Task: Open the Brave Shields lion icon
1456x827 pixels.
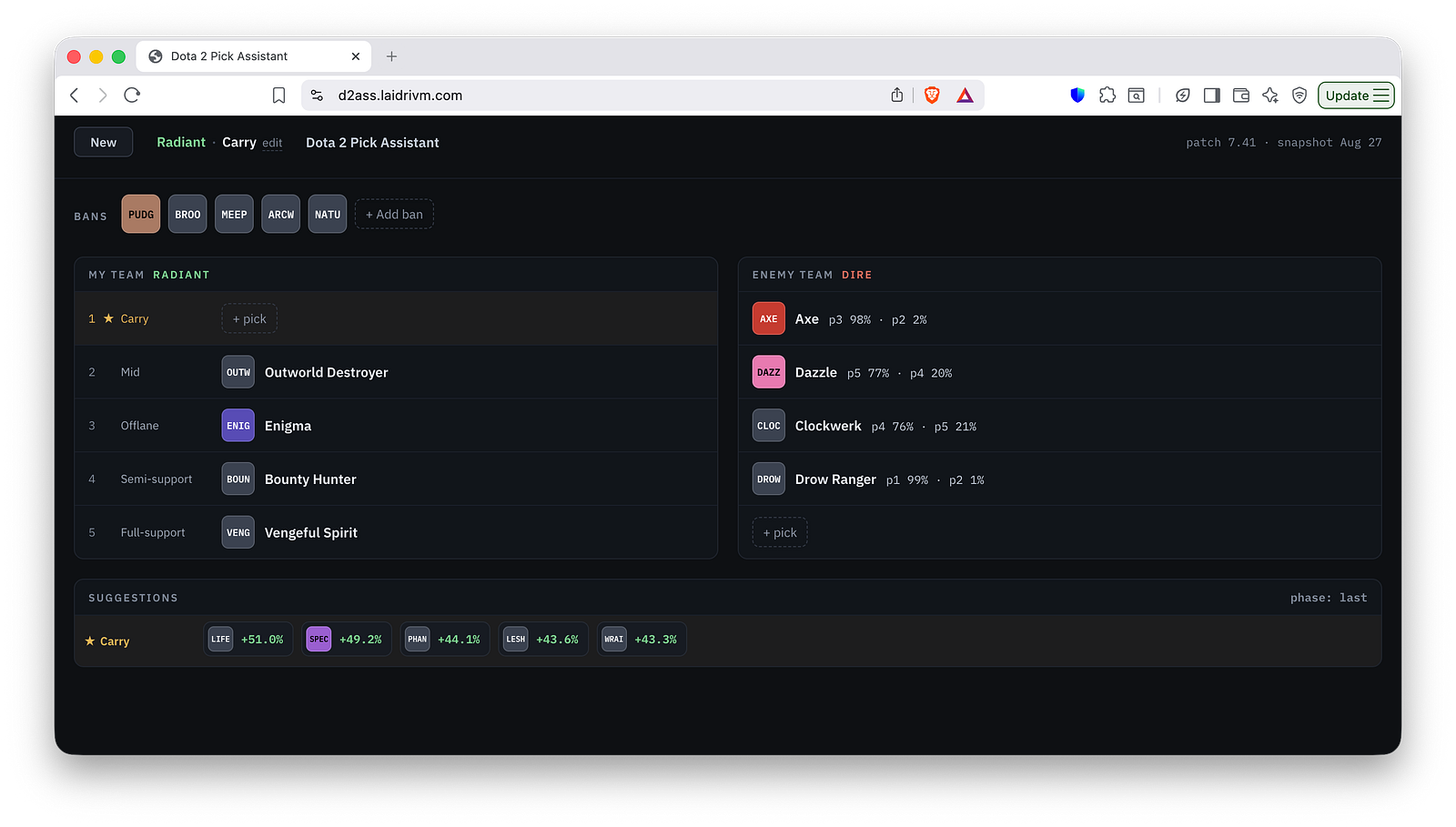Action: click(x=932, y=96)
